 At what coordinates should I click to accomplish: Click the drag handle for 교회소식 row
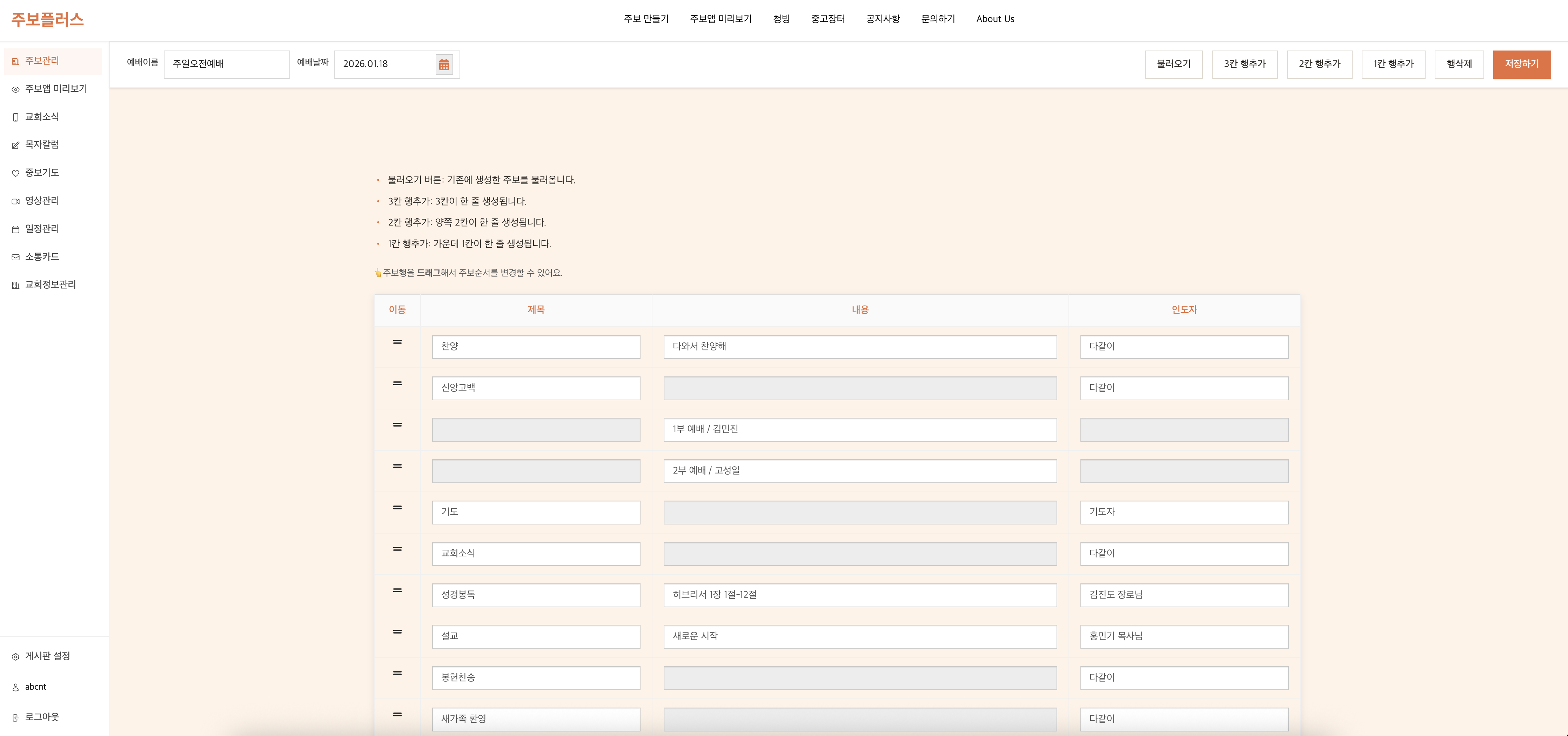coord(397,549)
